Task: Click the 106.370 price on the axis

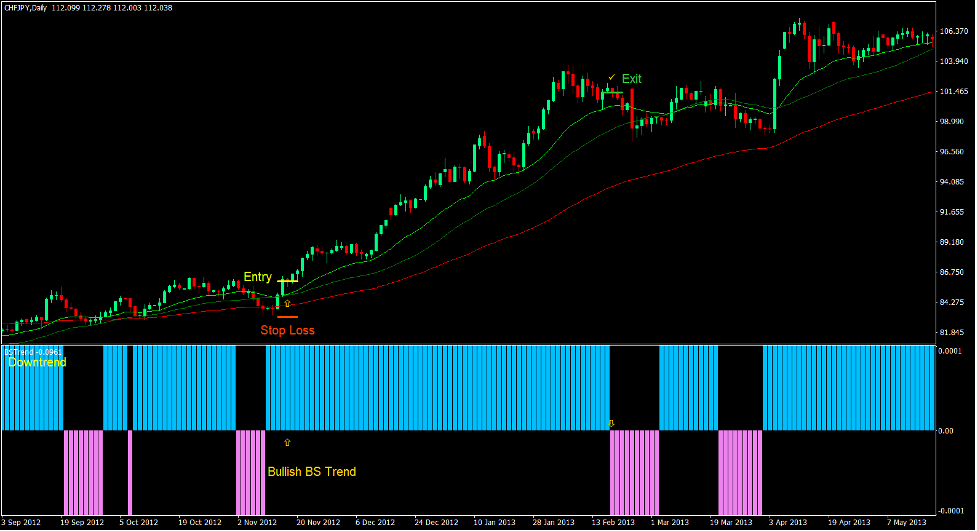Action: 956,31
